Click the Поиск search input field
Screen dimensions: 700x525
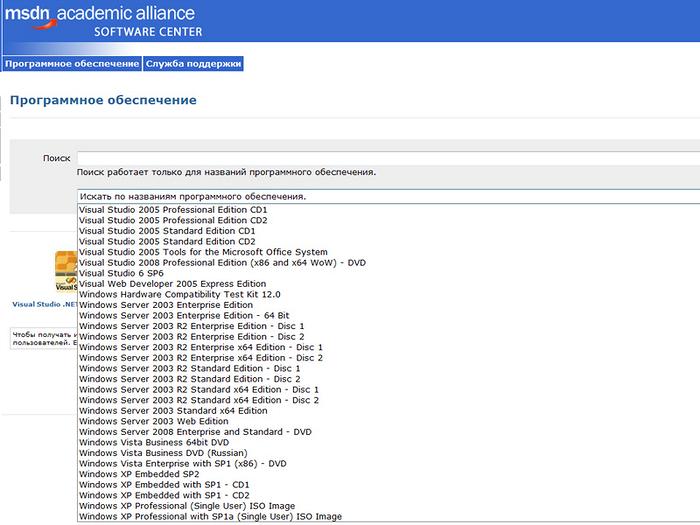(x=388, y=158)
